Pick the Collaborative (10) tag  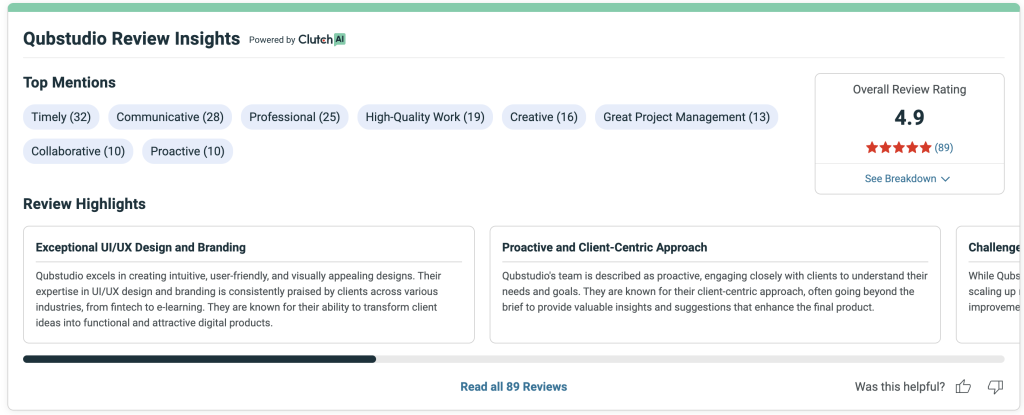[78, 151]
